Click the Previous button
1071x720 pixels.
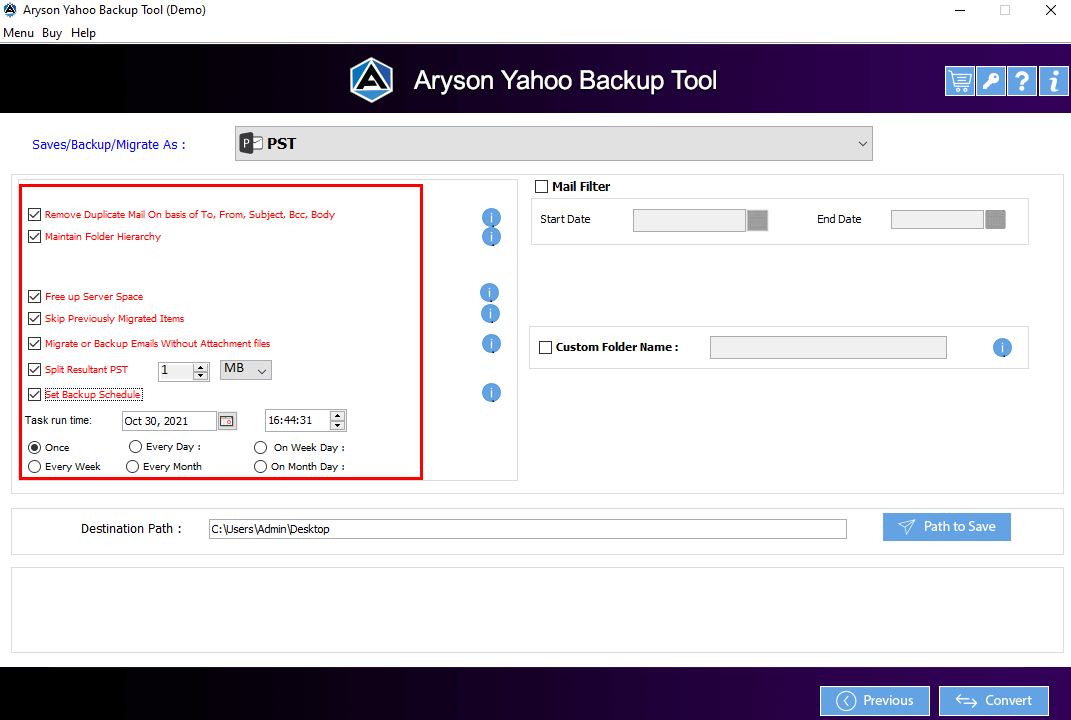pos(874,700)
